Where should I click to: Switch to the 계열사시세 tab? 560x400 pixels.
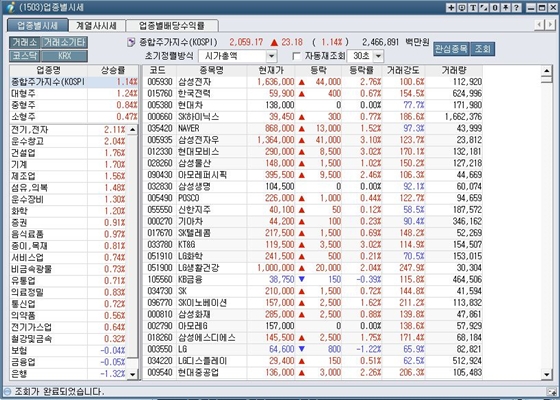click(97, 26)
